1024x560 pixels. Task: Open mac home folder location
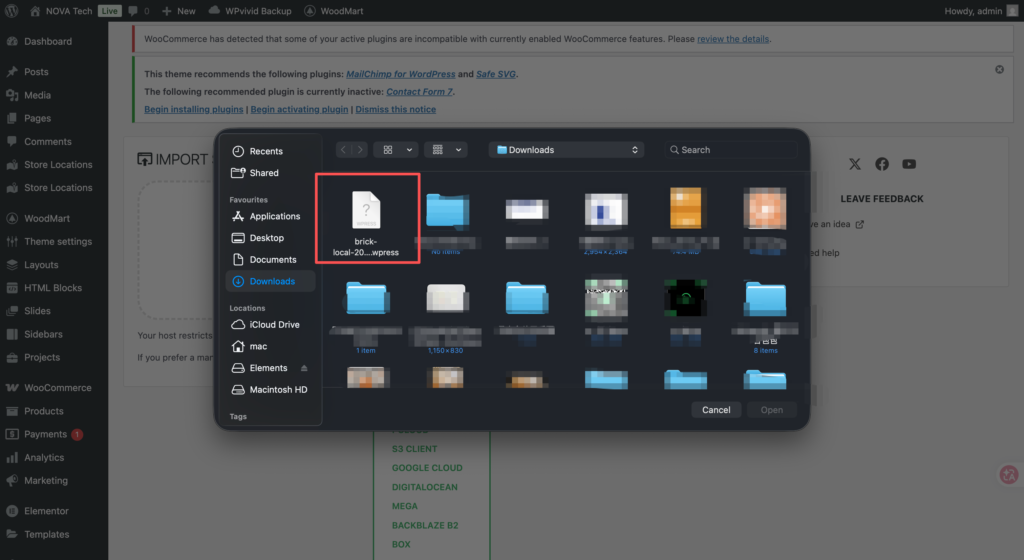[x=249, y=346]
